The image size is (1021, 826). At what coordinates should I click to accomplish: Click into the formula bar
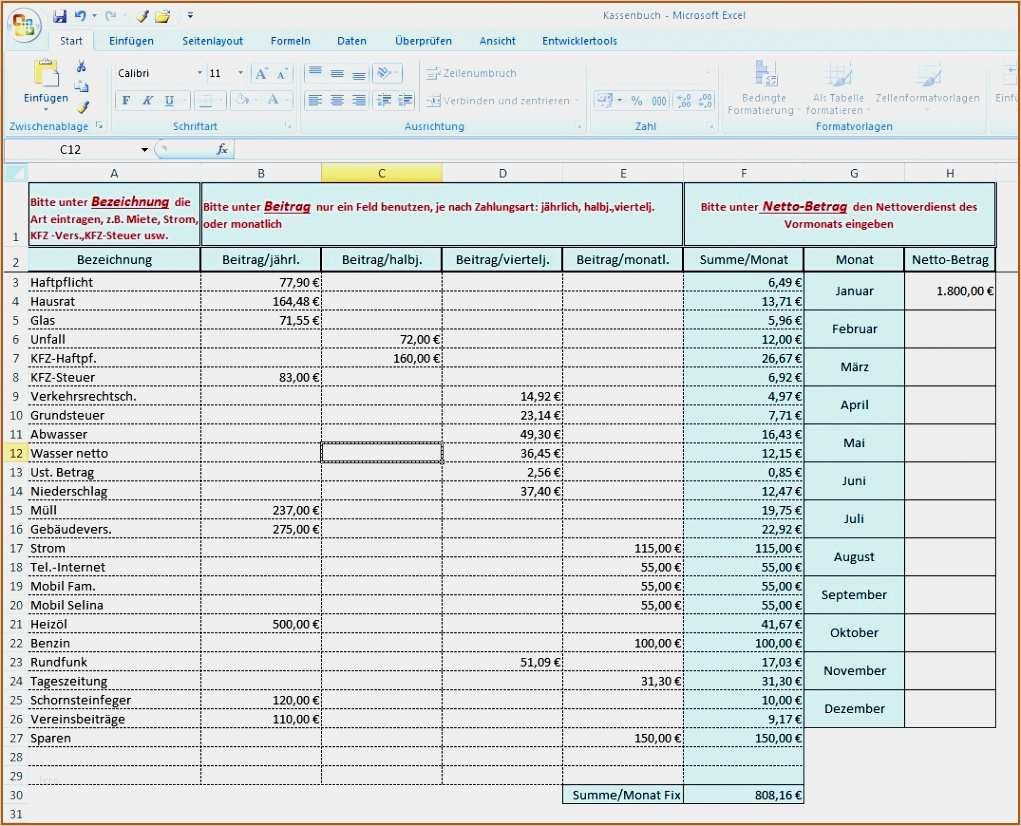pos(625,150)
